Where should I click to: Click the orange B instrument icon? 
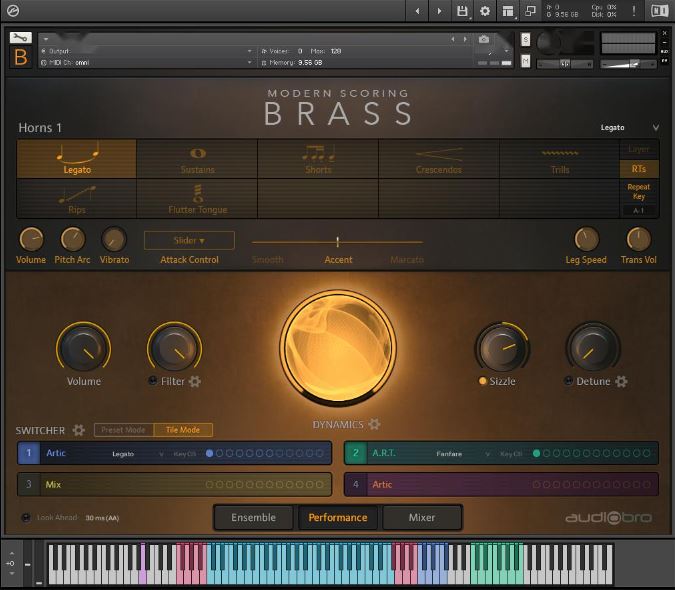(20, 57)
